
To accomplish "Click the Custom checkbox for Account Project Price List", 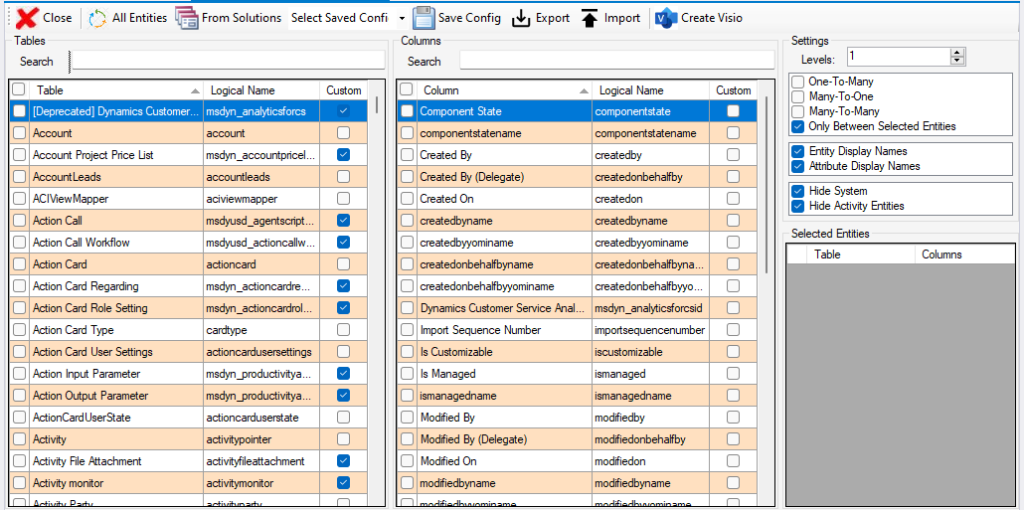I will click(x=344, y=155).
